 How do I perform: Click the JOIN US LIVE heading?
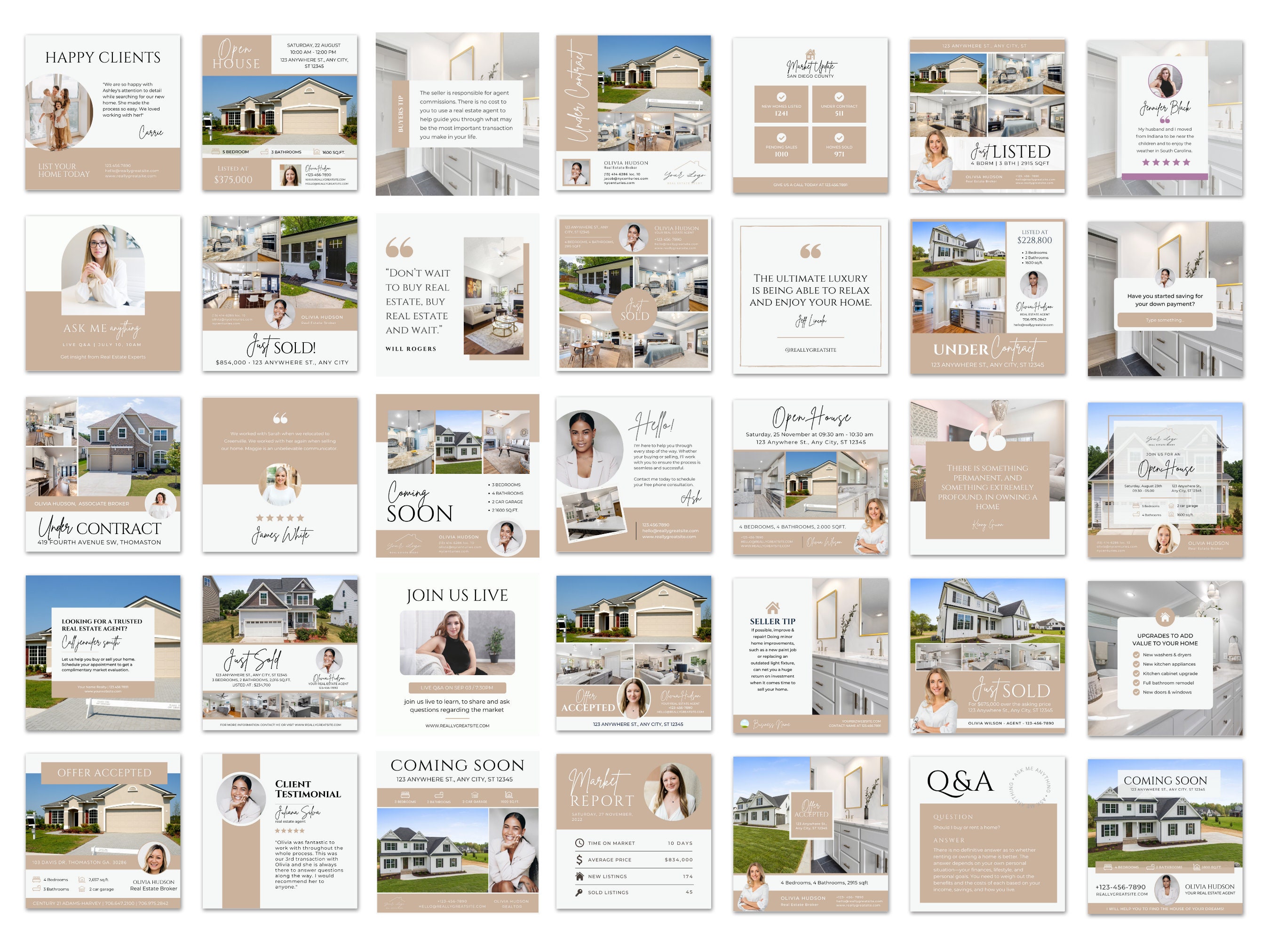point(457,596)
